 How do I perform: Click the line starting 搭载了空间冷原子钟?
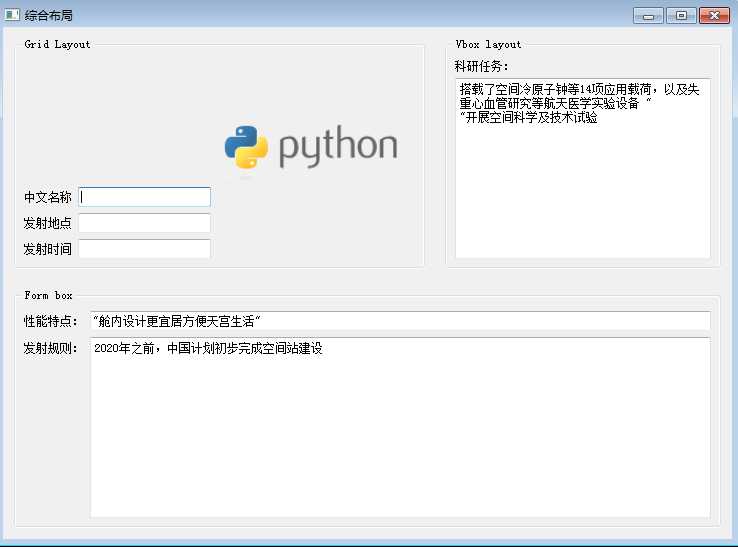click(x=579, y=89)
